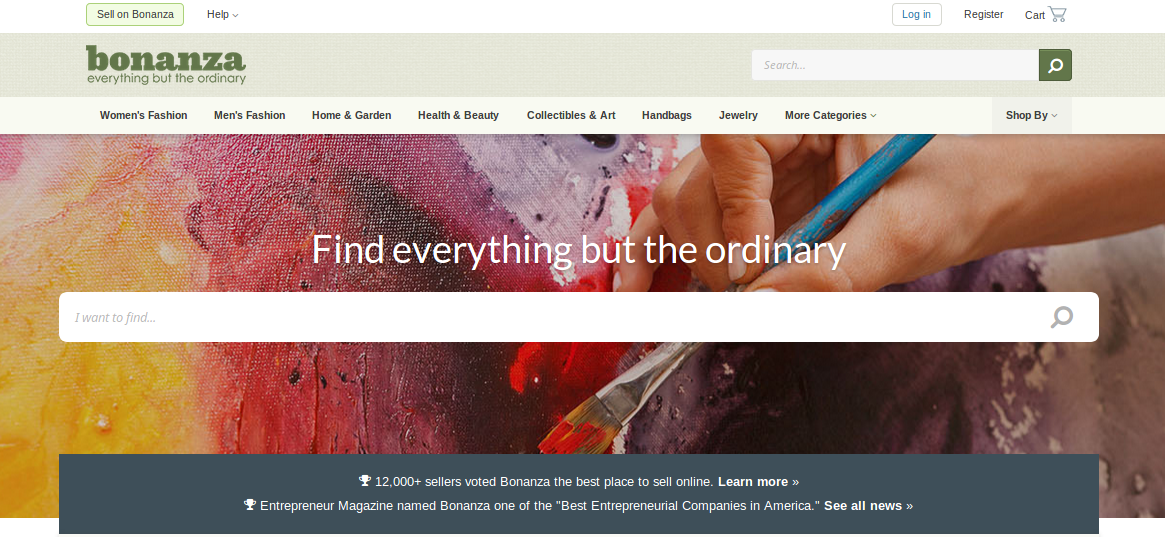Open the Women's Fashion category
The height and width of the screenshot is (537, 1165).
[x=143, y=115]
